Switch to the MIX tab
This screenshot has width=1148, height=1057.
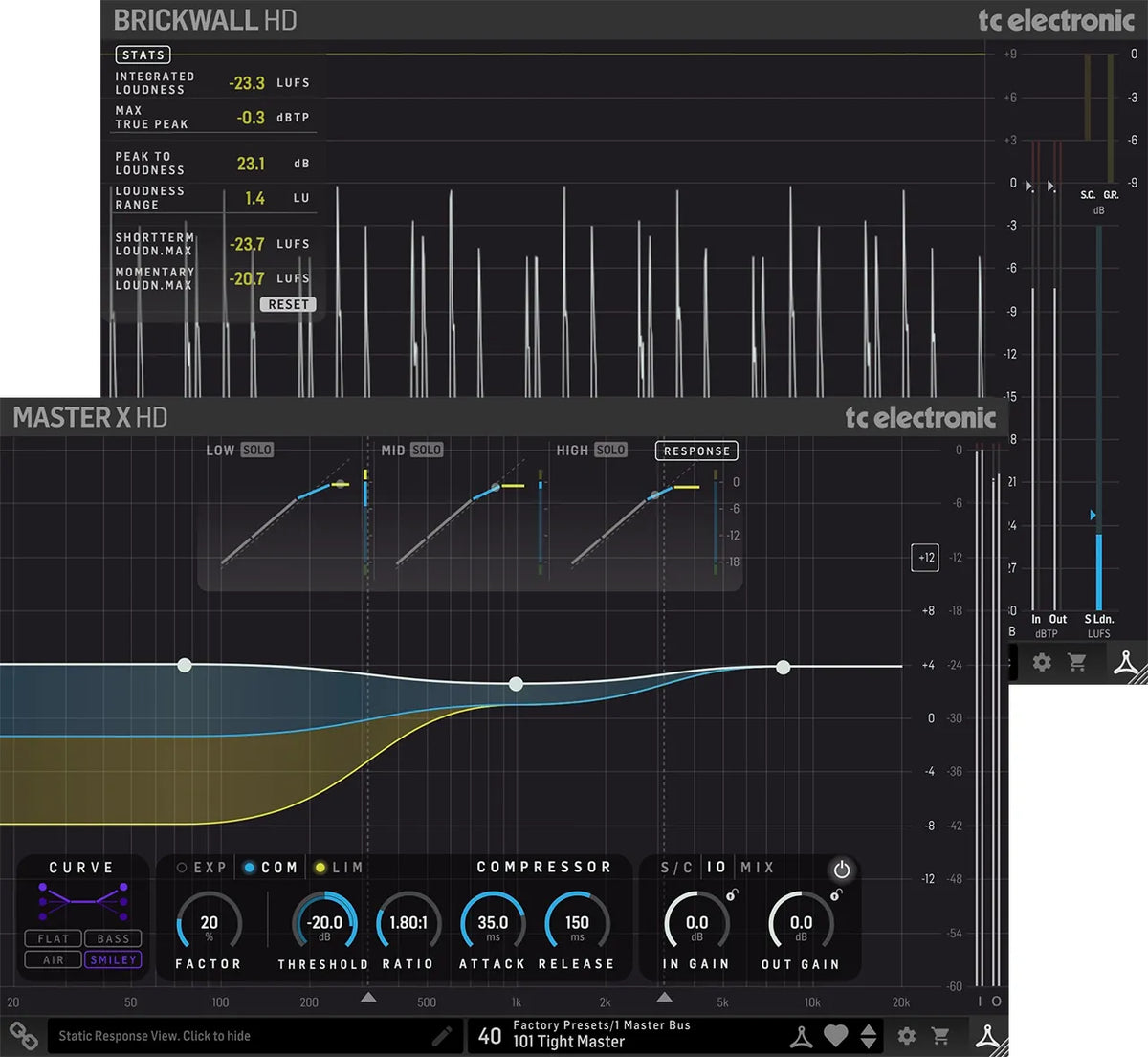[757, 868]
